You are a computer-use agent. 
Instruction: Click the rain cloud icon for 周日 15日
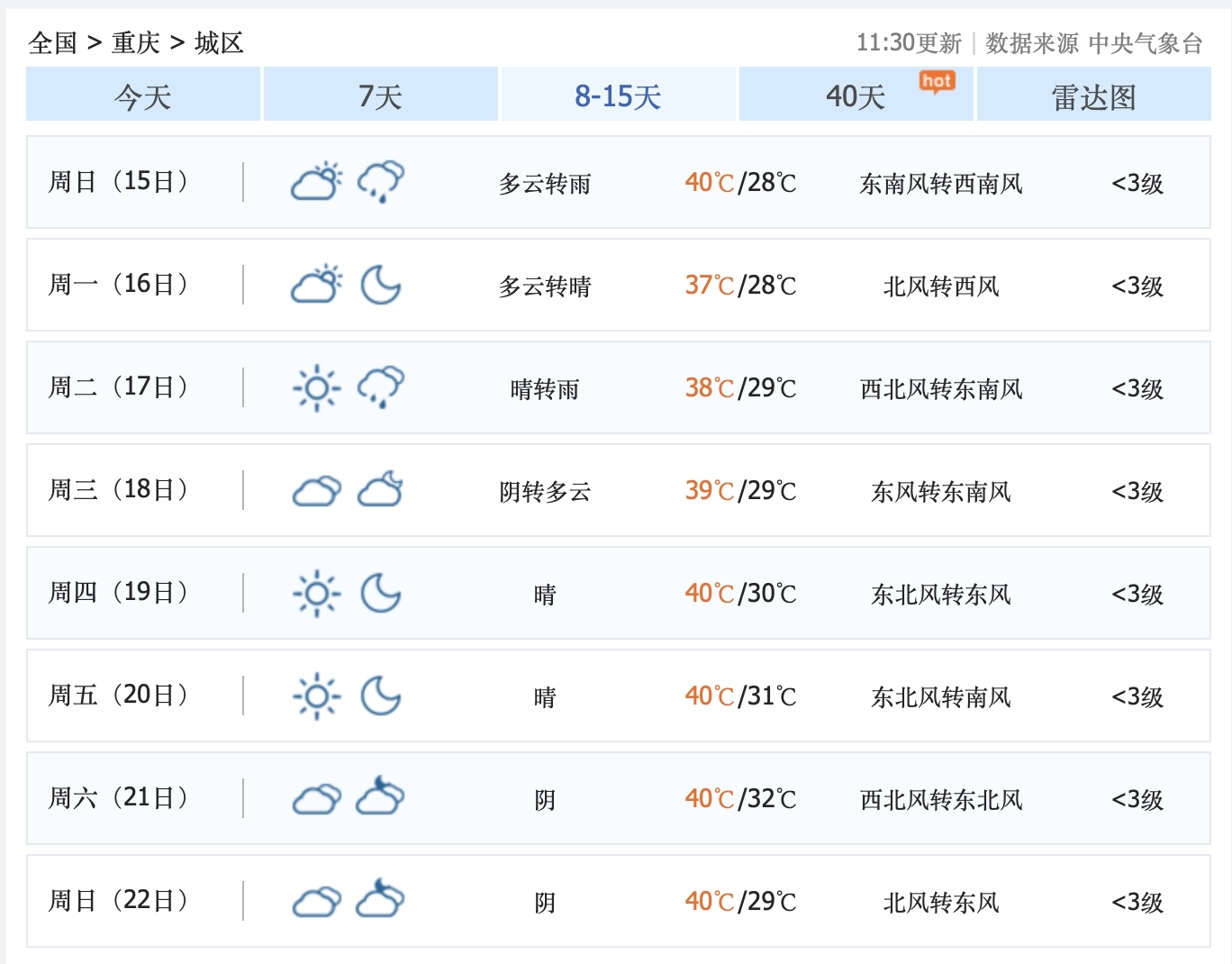click(x=381, y=182)
